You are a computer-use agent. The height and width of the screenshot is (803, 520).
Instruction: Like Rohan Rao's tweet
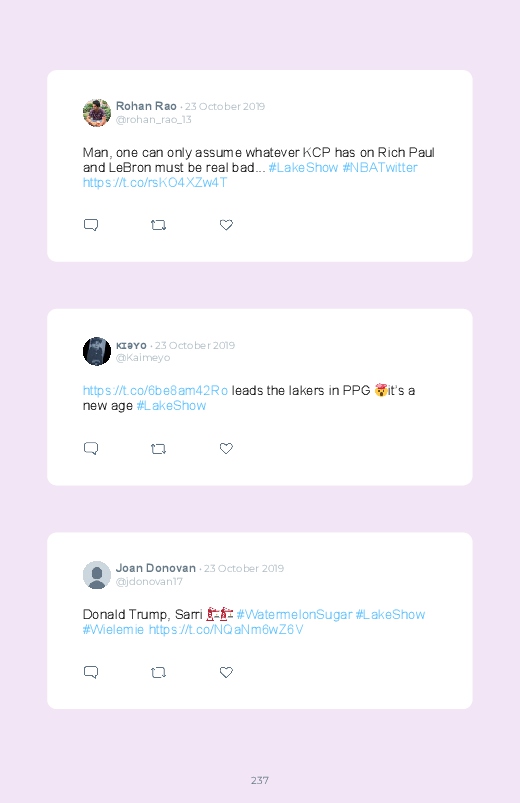226,225
